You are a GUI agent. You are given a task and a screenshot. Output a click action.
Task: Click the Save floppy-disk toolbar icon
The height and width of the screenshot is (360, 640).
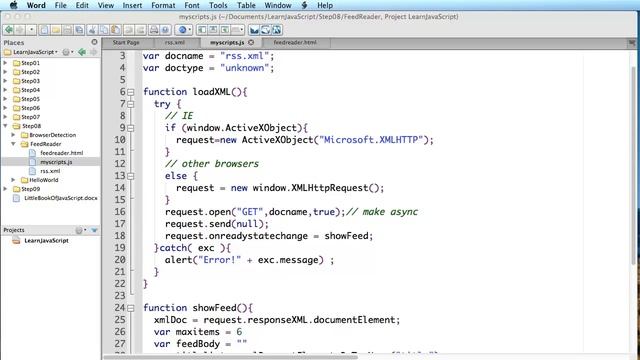point(68,30)
